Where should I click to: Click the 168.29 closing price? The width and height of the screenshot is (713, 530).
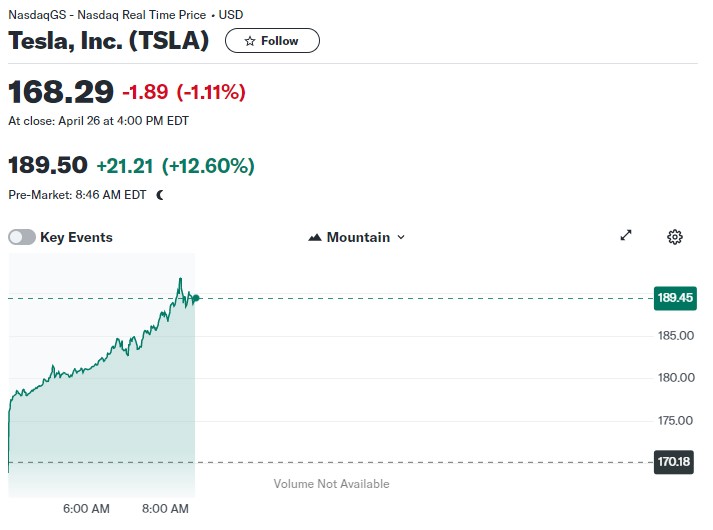click(61, 92)
